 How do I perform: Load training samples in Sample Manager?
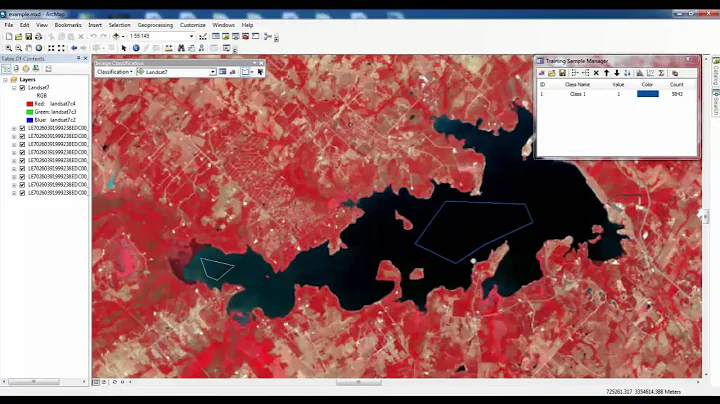(551, 73)
